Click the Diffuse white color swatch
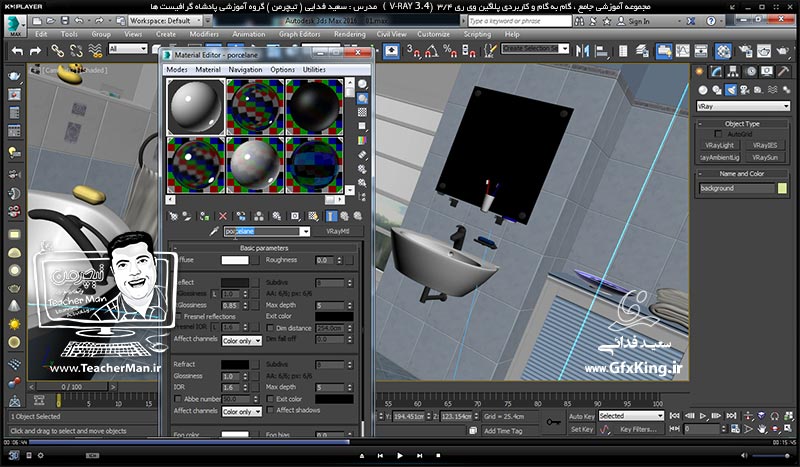Screen dimensions: 800x467 tap(235, 260)
